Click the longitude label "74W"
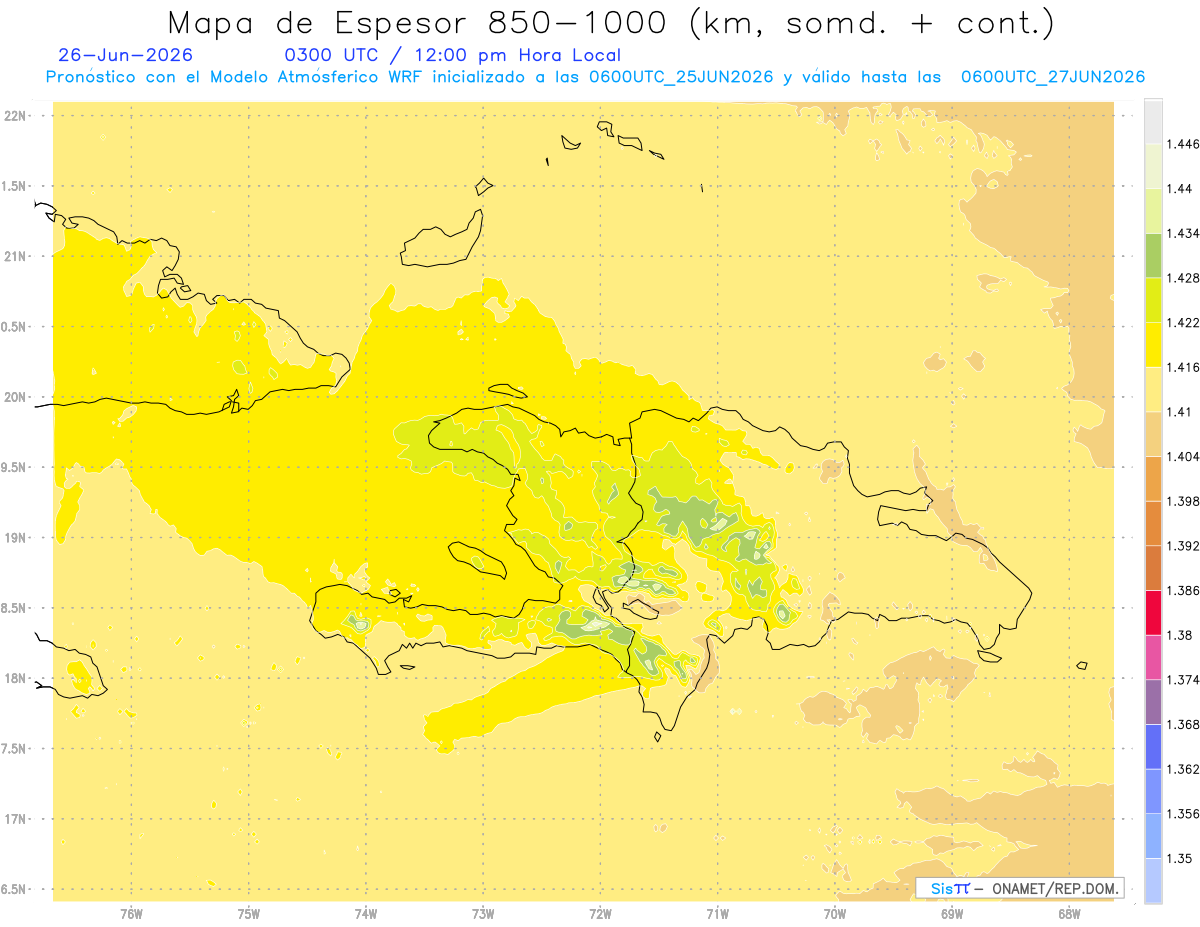The height and width of the screenshot is (927, 1200). pos(366,914)
